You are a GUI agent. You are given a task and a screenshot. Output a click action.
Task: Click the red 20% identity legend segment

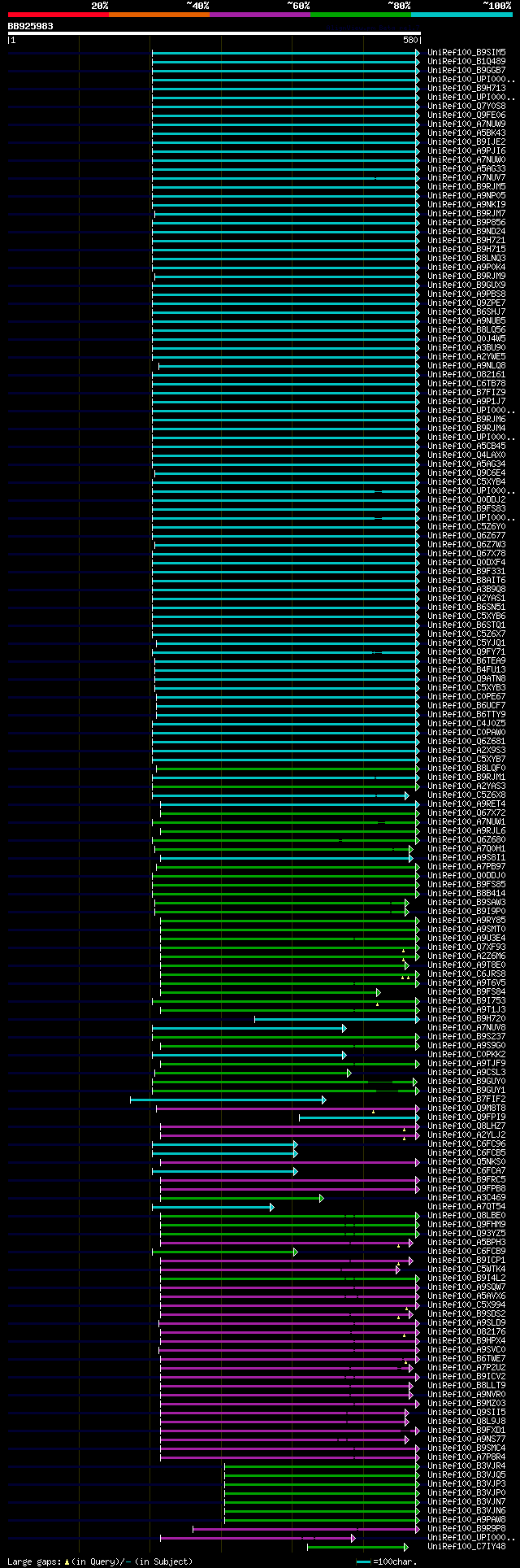(x=58, y=15)
